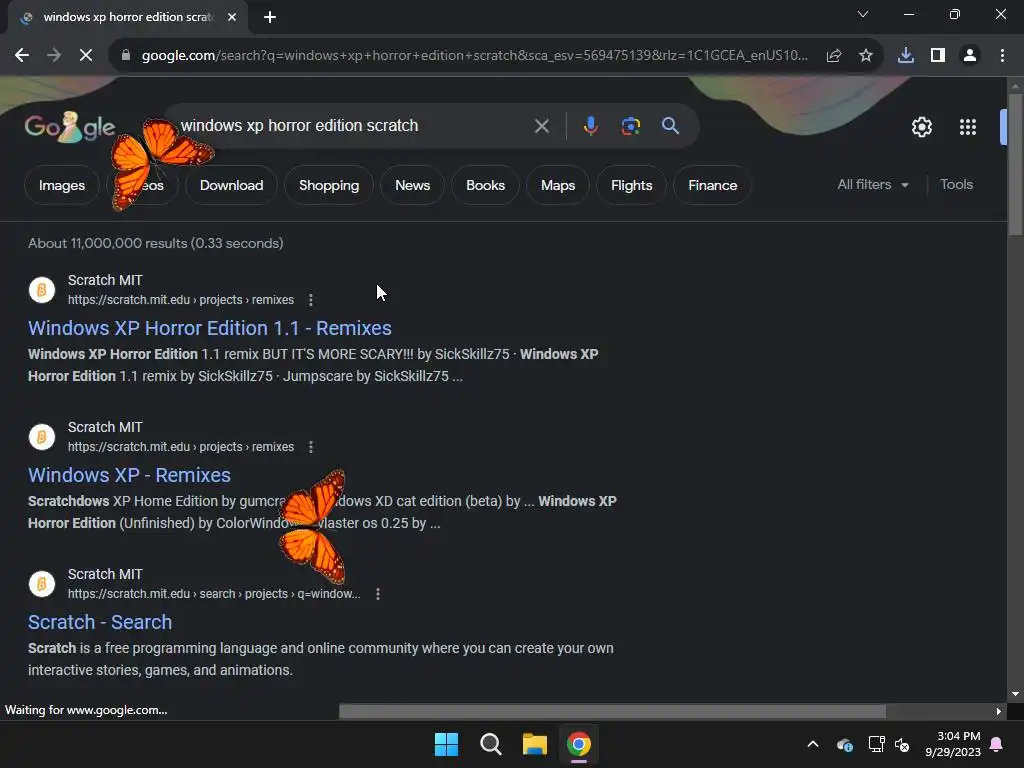Open the Google apps grid
Screen dimensions: 1024x768
pyautogui.click(x=967, y=127)
